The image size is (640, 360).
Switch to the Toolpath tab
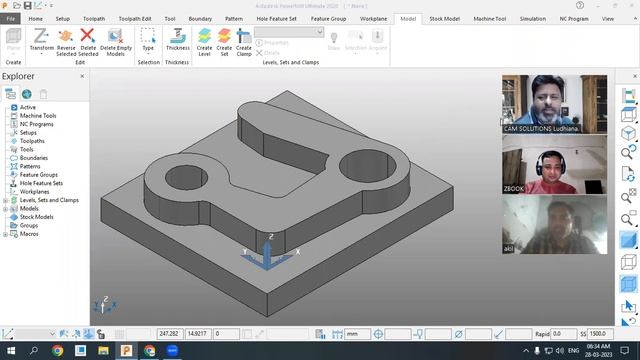point(94,19)
